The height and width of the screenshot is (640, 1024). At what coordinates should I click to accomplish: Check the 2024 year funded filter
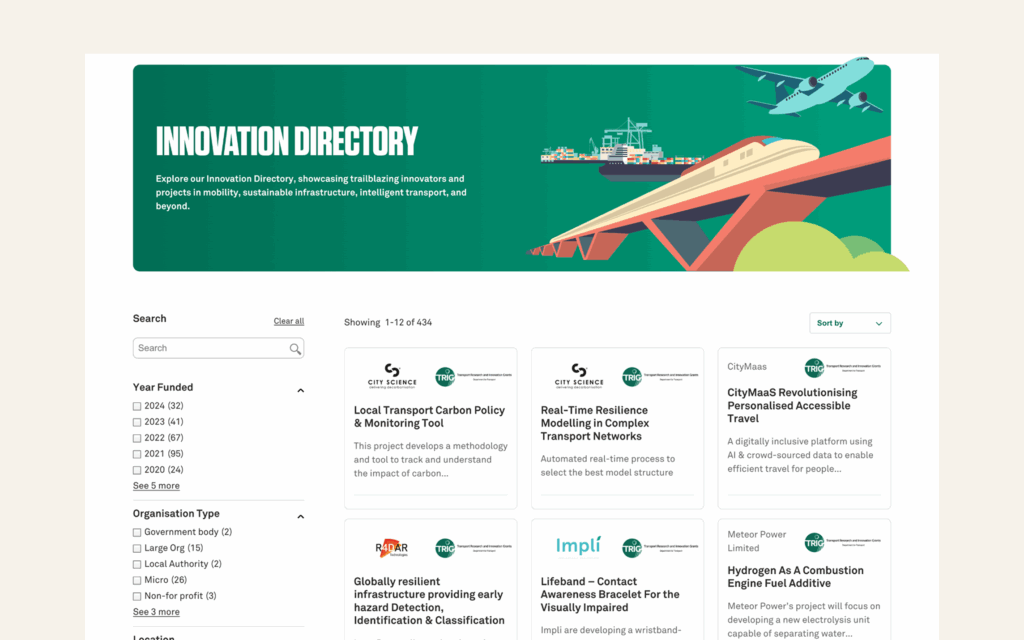point(137,406)
